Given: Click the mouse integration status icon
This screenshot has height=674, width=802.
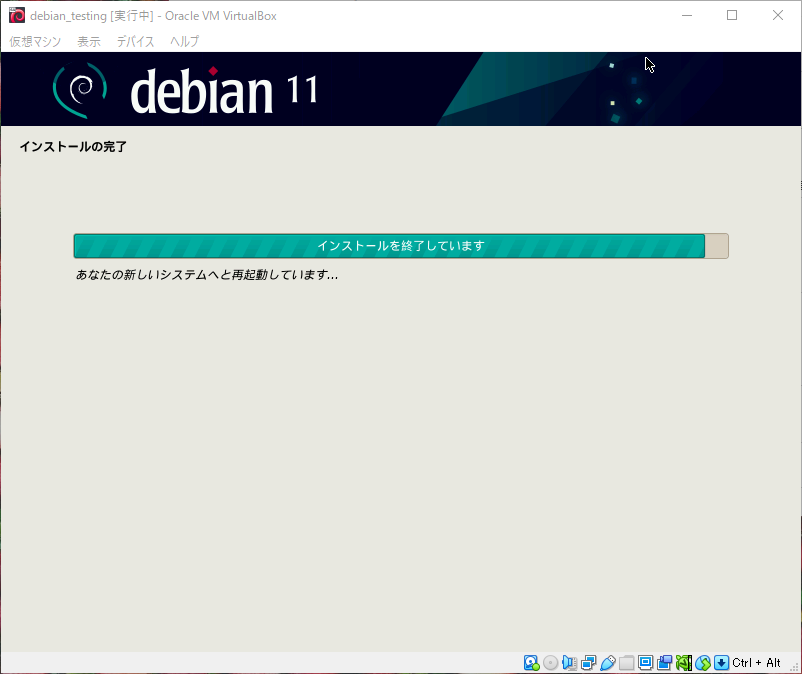Looking at the screenshot, I should pyautogui.click(x=702, y=663).
